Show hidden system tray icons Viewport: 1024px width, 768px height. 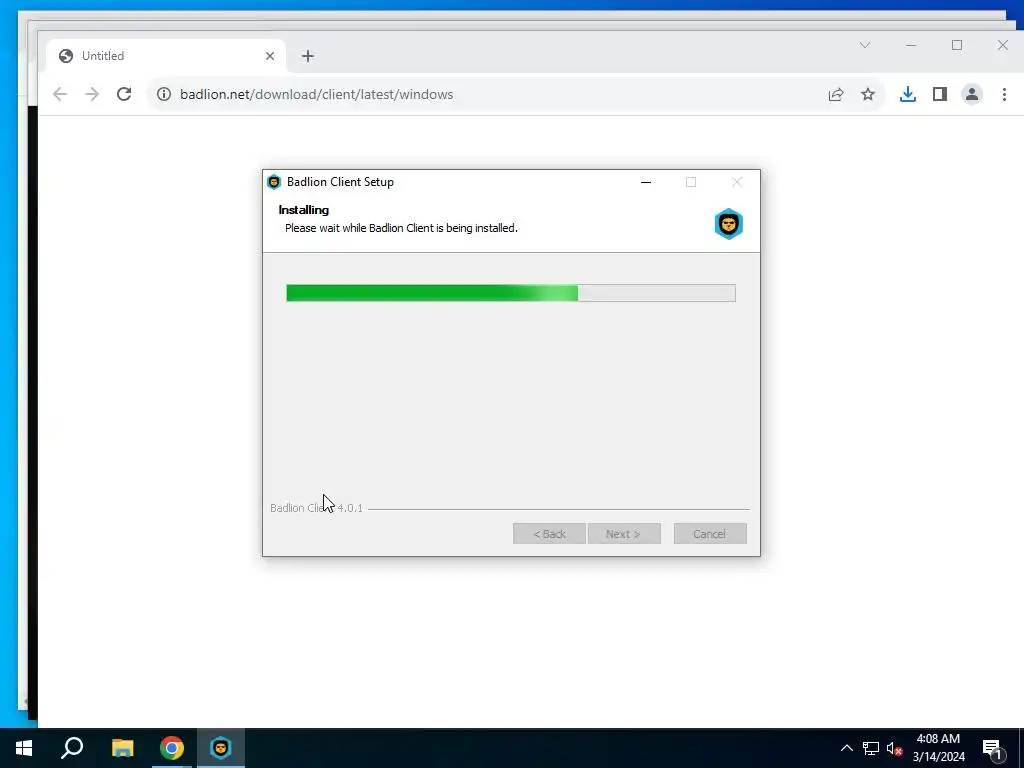(x=846, y=748)
